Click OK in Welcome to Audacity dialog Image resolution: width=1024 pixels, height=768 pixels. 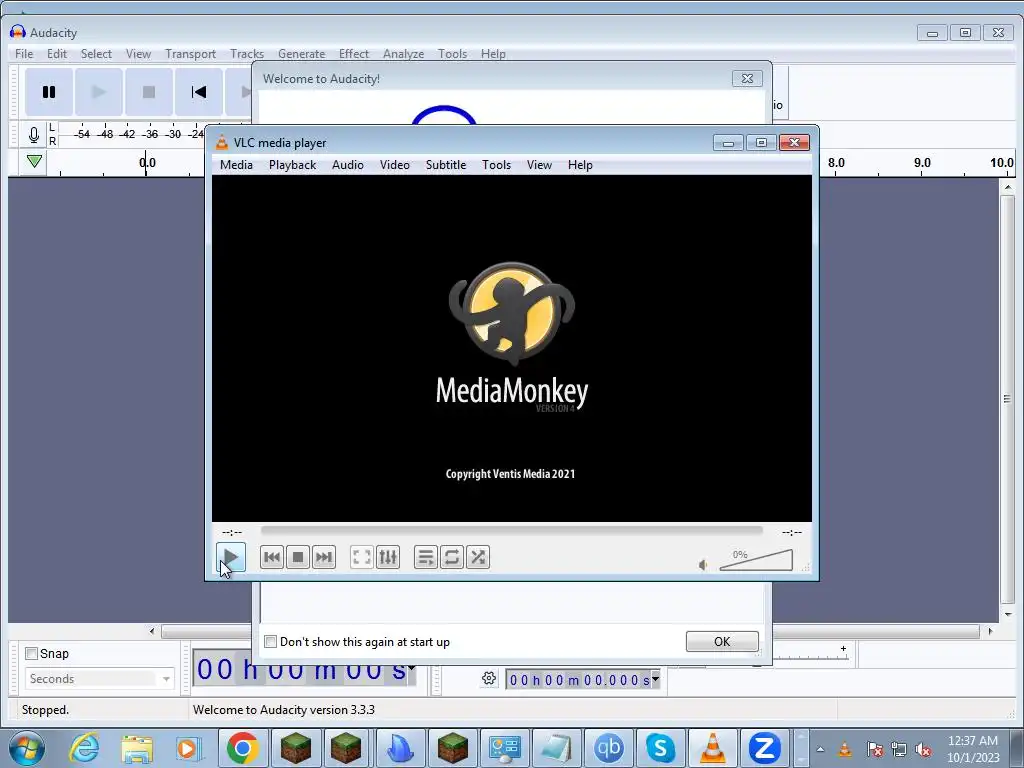coord(722,641)
